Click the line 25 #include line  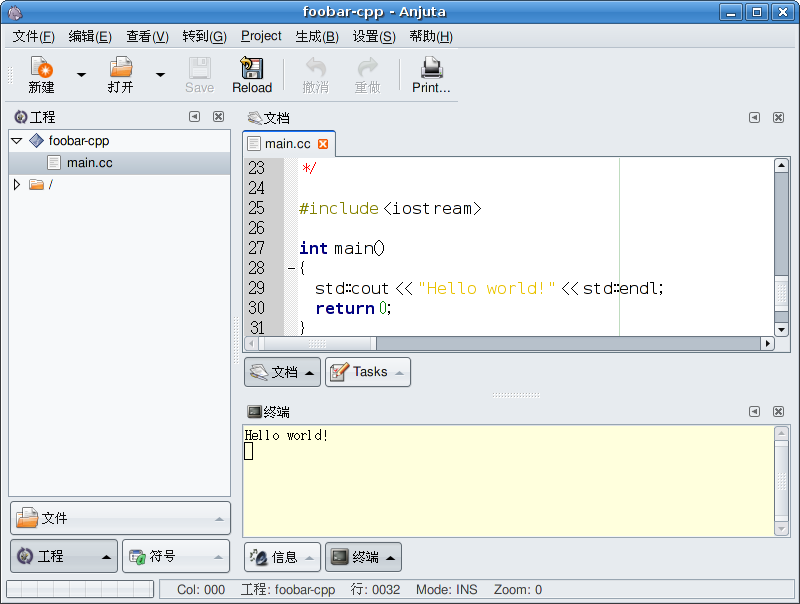tap(390, 208)
